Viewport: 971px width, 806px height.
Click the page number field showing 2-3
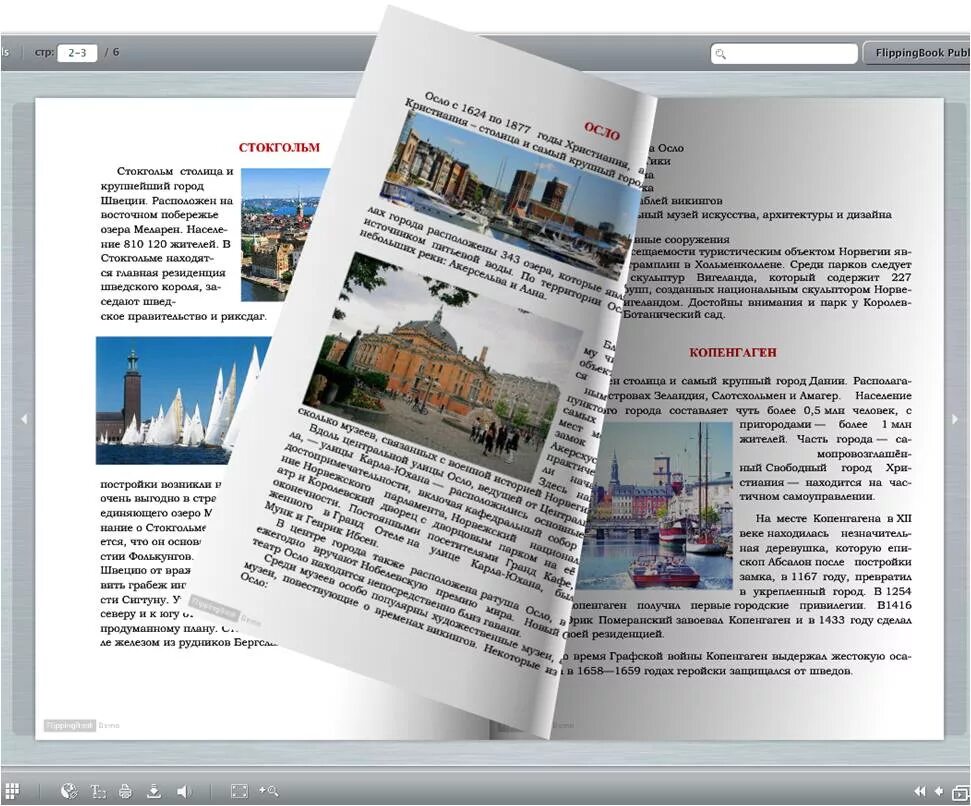pos(77,53)
